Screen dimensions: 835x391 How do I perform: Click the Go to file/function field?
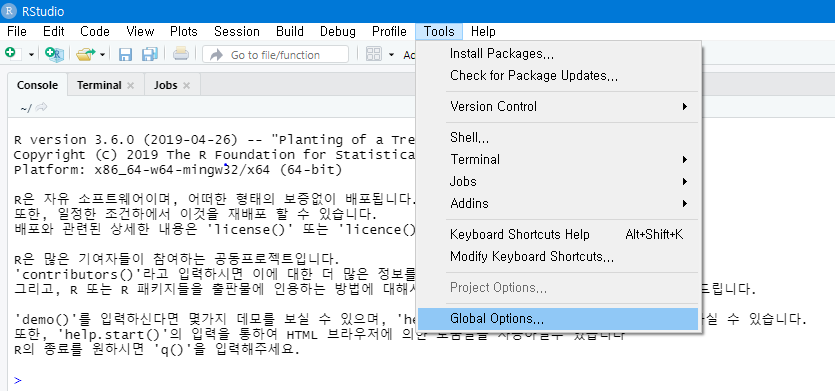tap(275, 54)
